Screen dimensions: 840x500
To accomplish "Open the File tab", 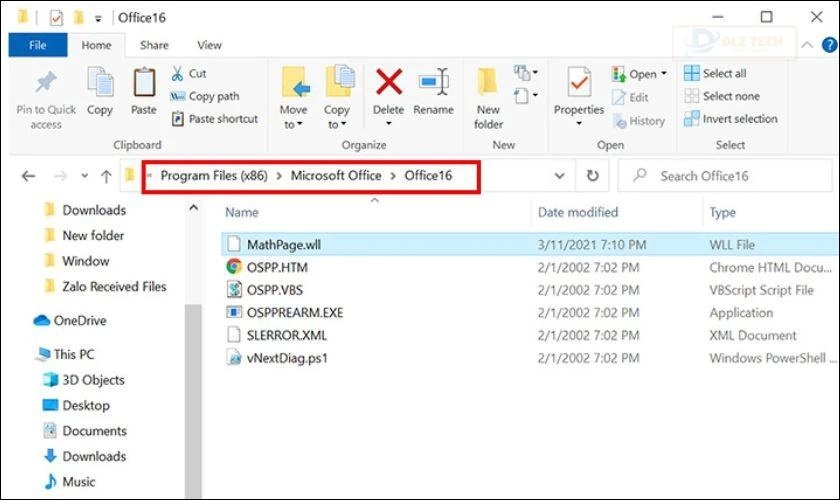I will [38, 45].
